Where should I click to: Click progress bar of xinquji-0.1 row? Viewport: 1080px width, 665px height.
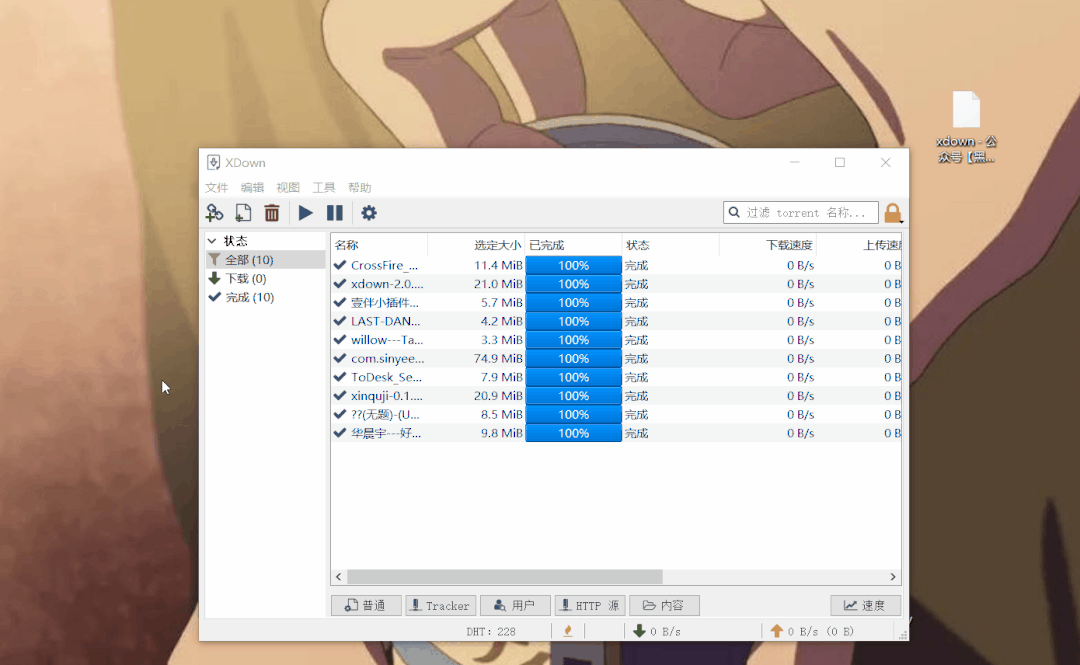[574, 396]
